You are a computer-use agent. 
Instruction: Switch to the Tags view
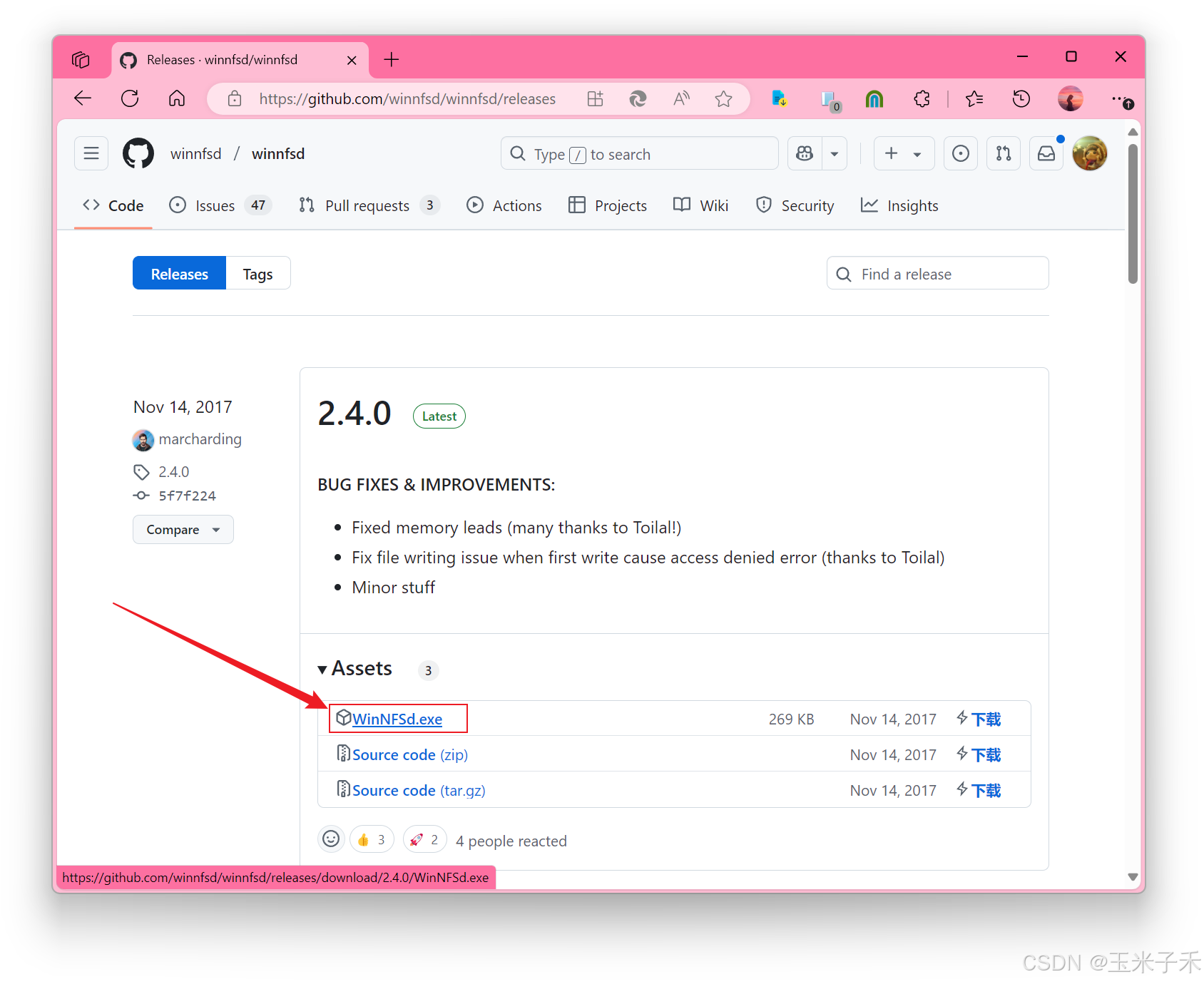[257, 274]
